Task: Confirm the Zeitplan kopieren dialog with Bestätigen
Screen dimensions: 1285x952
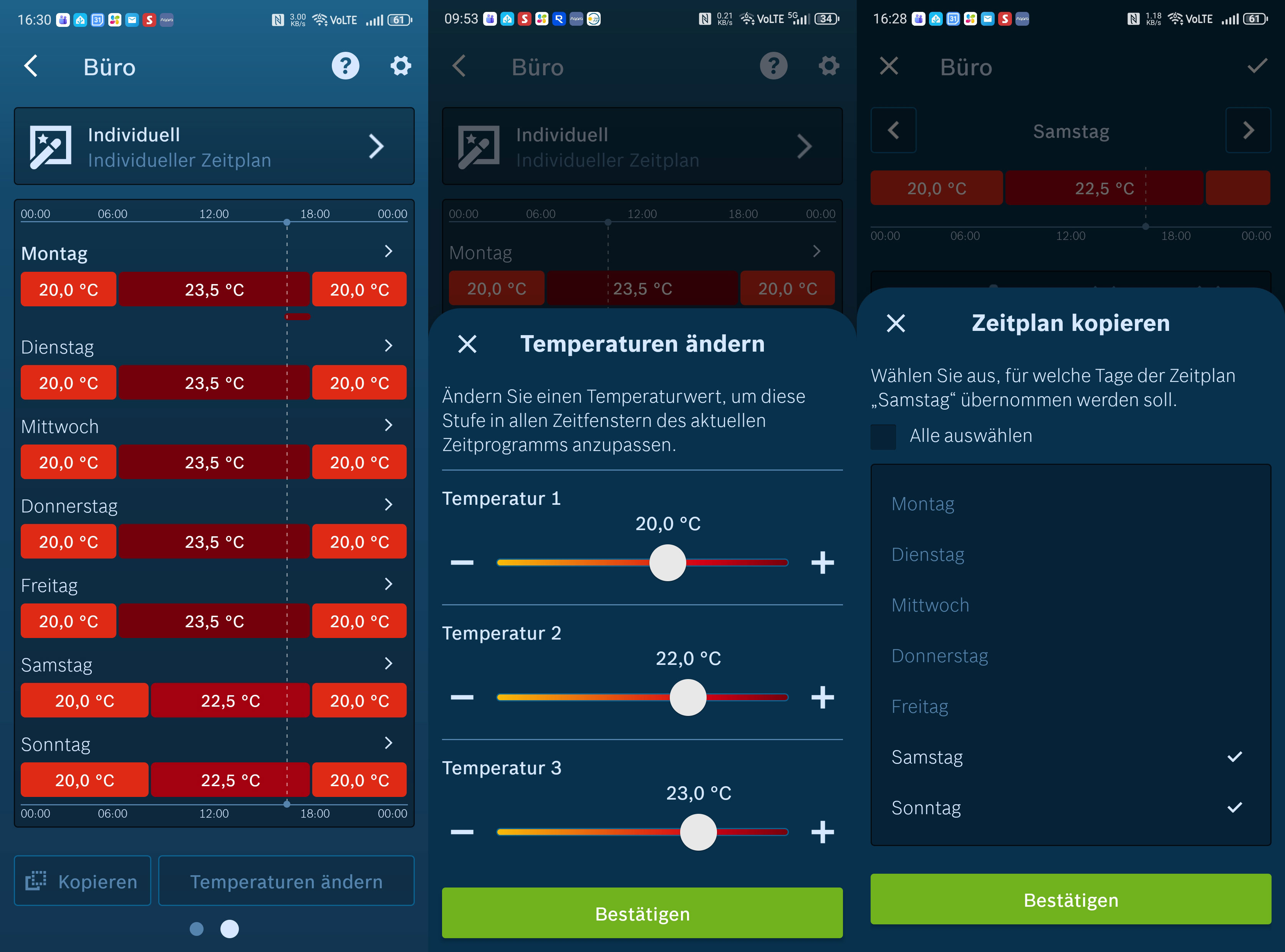Action: click(1071, 899)
